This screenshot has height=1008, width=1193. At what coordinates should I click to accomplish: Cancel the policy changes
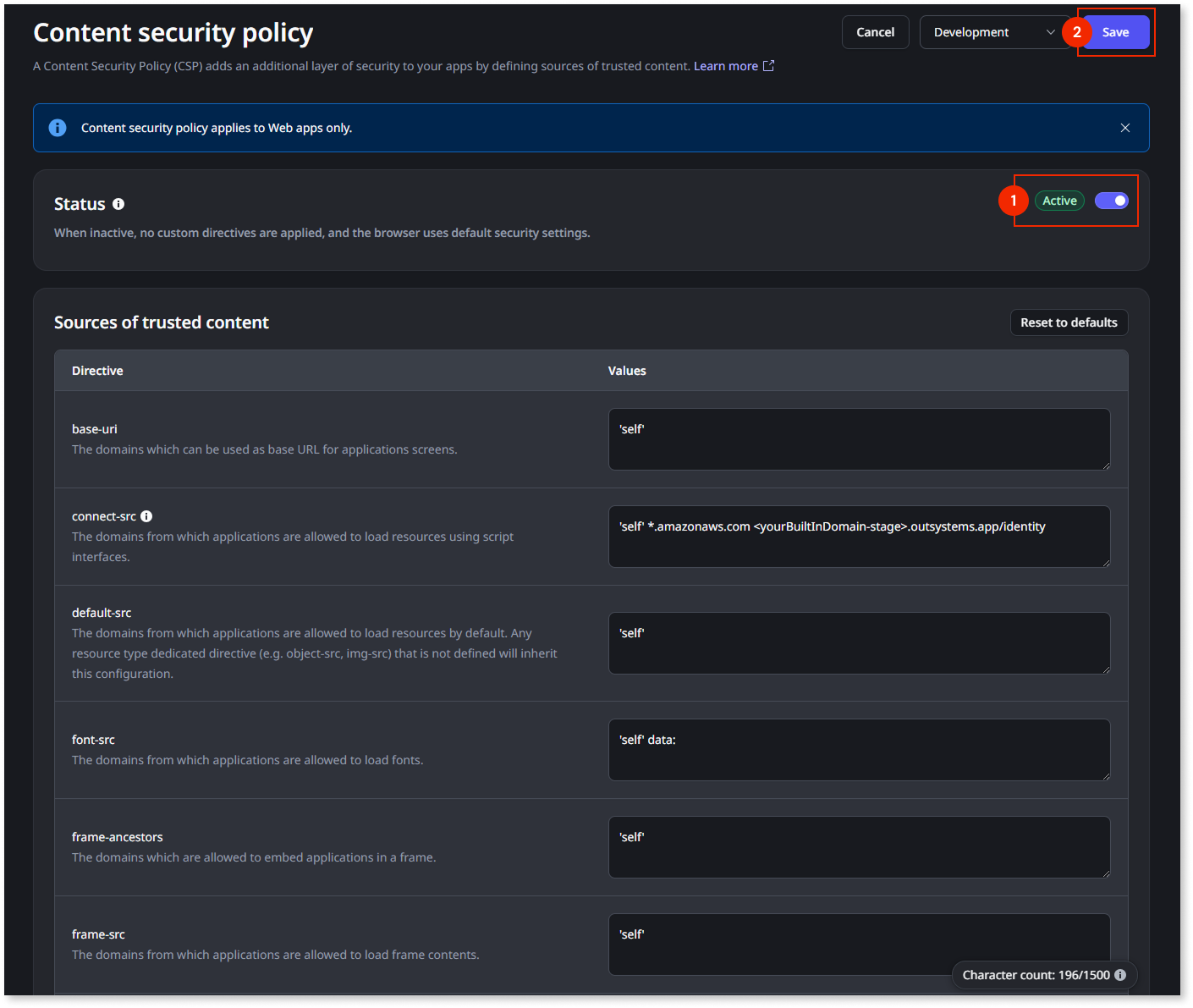pos(875,31)
